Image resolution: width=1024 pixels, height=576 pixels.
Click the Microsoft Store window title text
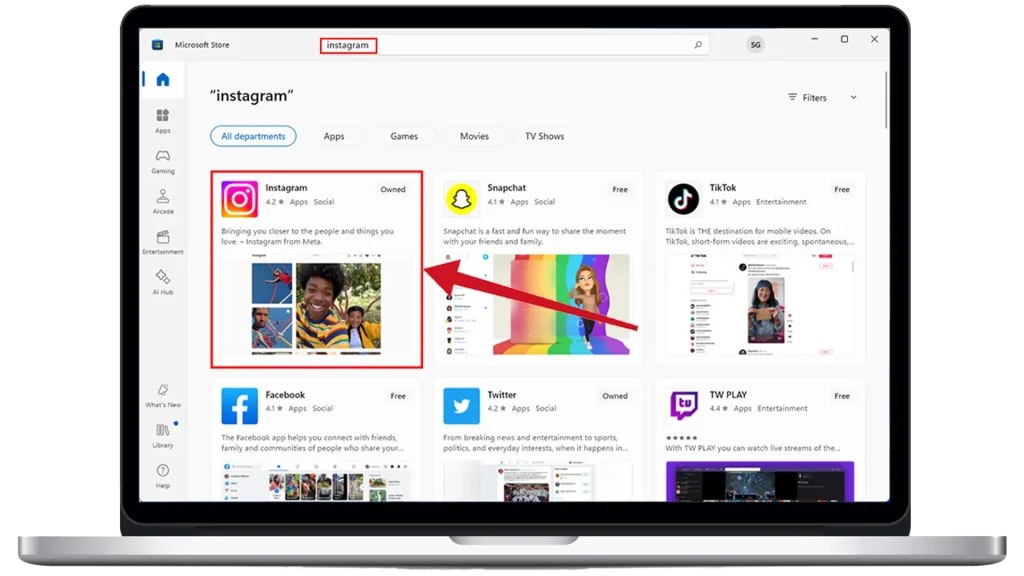202,45
